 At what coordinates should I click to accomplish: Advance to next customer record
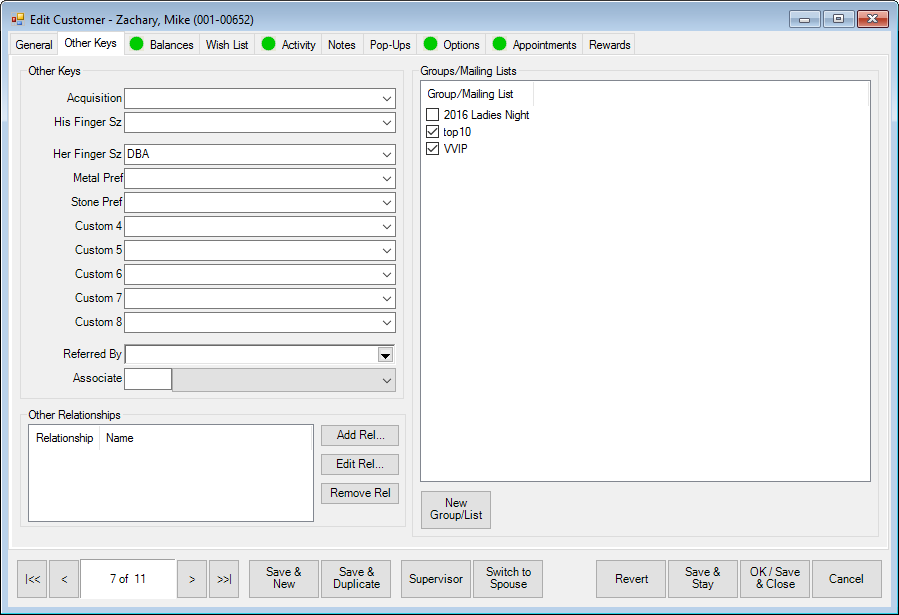(192, 579)
